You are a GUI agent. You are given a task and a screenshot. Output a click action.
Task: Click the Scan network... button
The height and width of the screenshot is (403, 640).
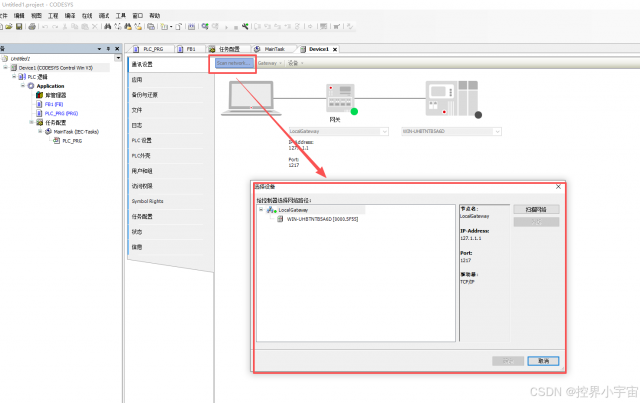(233, 62)
